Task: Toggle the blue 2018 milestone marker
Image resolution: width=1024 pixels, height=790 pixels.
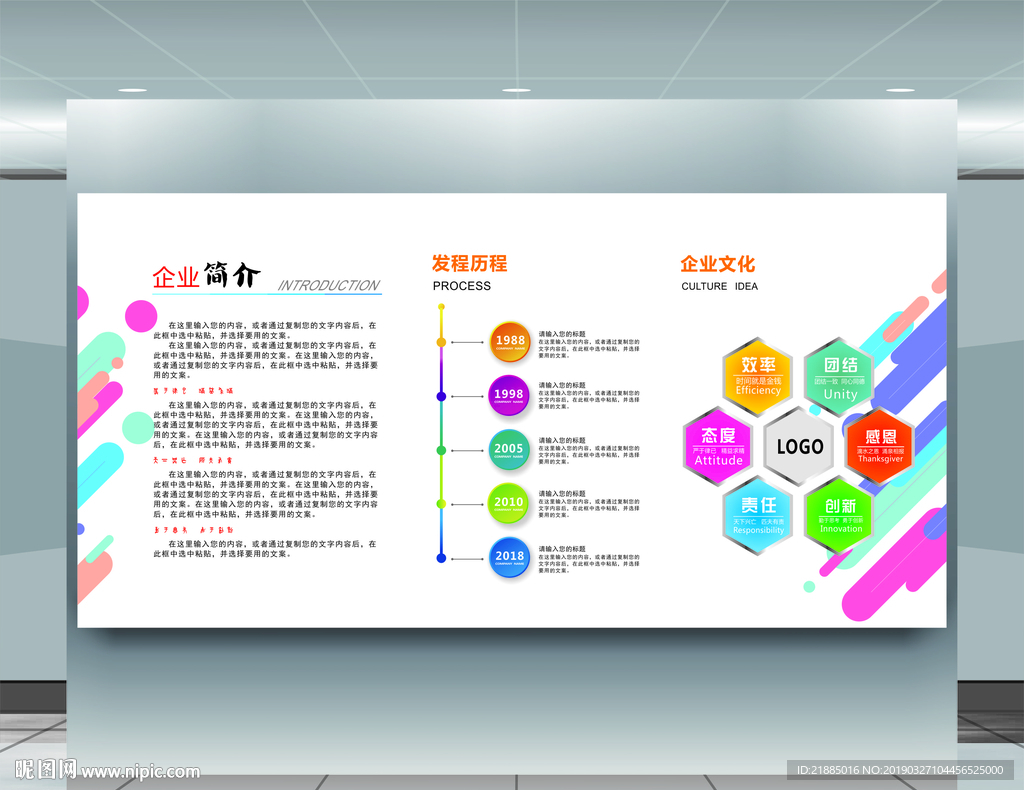Action: [508, 557]
